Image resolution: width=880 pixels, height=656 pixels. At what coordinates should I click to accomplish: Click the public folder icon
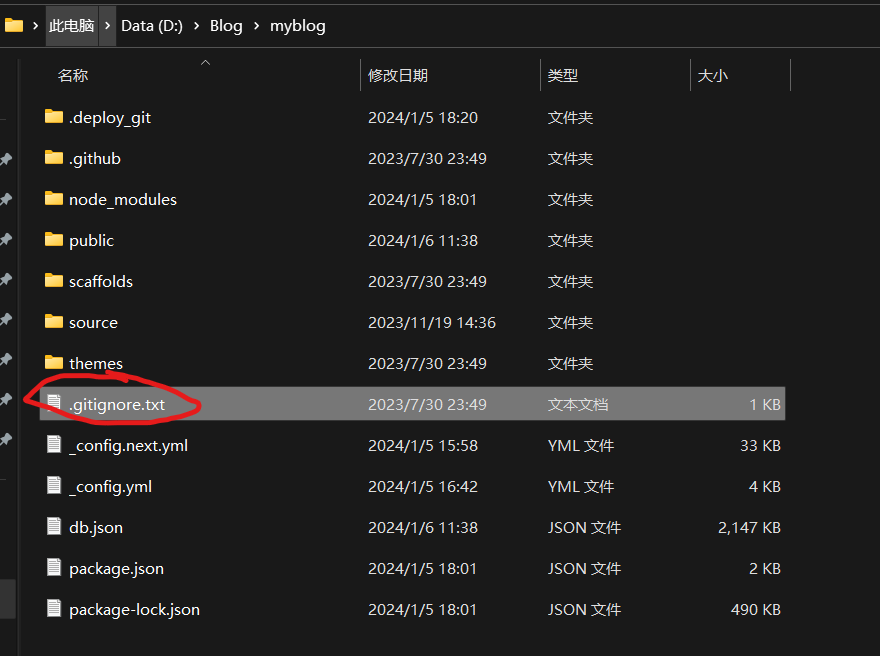pos(54,240)
